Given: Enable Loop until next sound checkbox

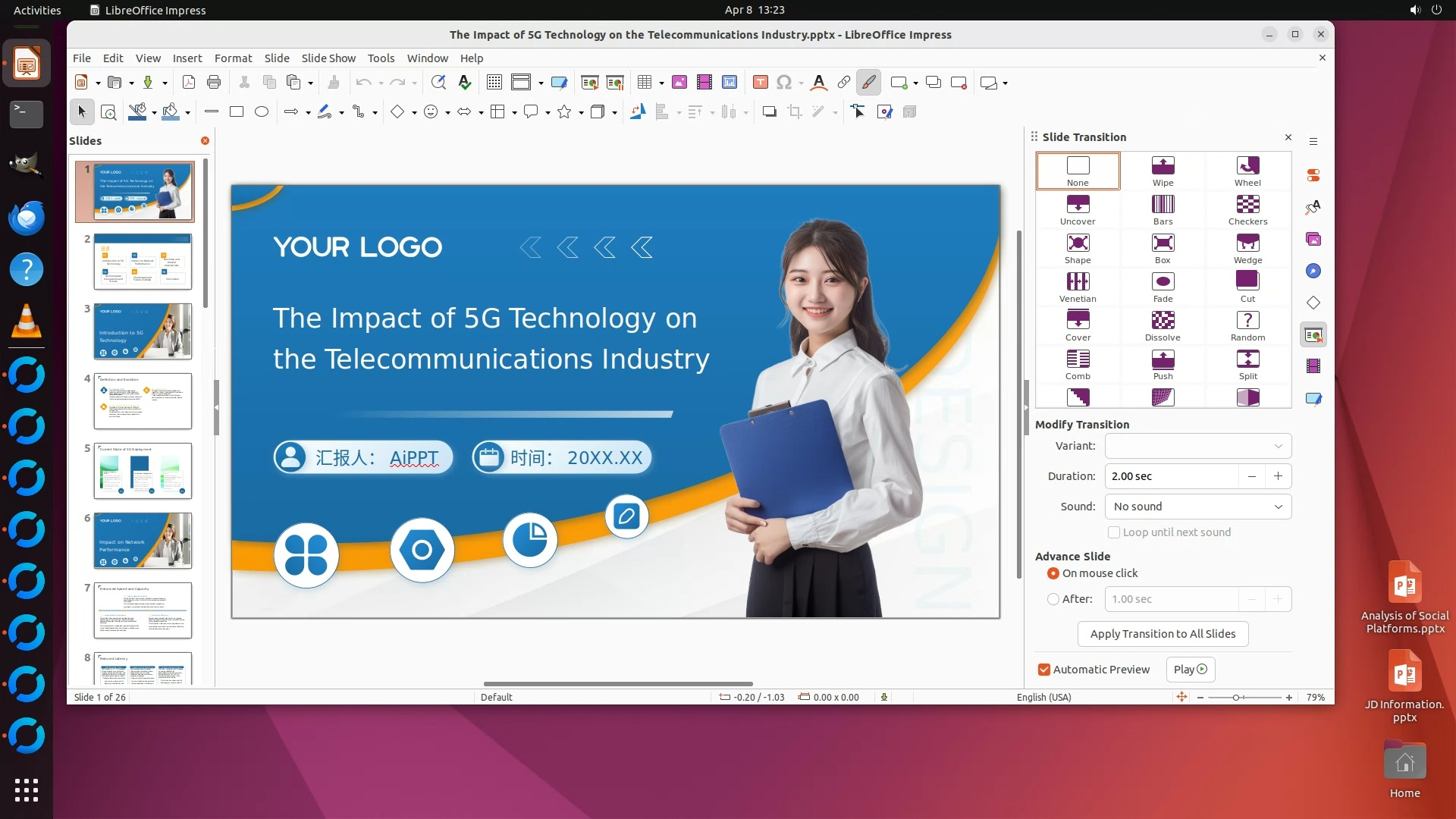Looking at the screenshot, I should [1114, 532].
